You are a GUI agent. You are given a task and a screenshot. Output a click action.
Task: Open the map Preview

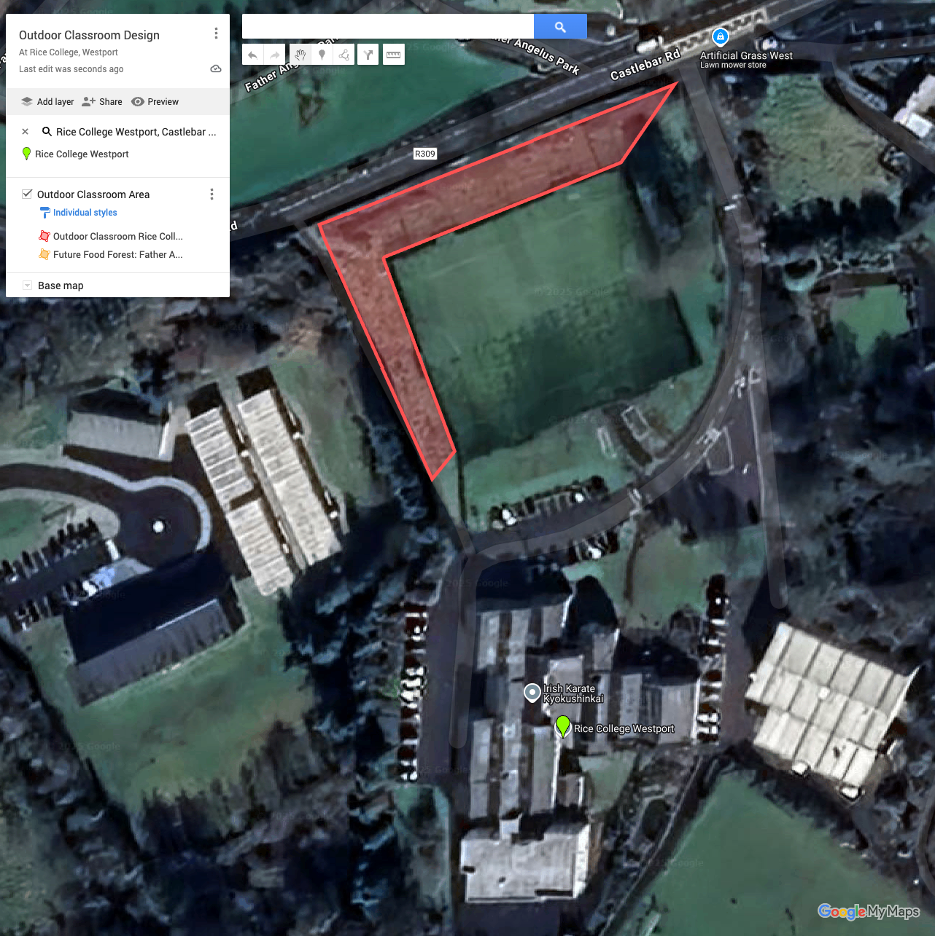(x=155, y=101)
